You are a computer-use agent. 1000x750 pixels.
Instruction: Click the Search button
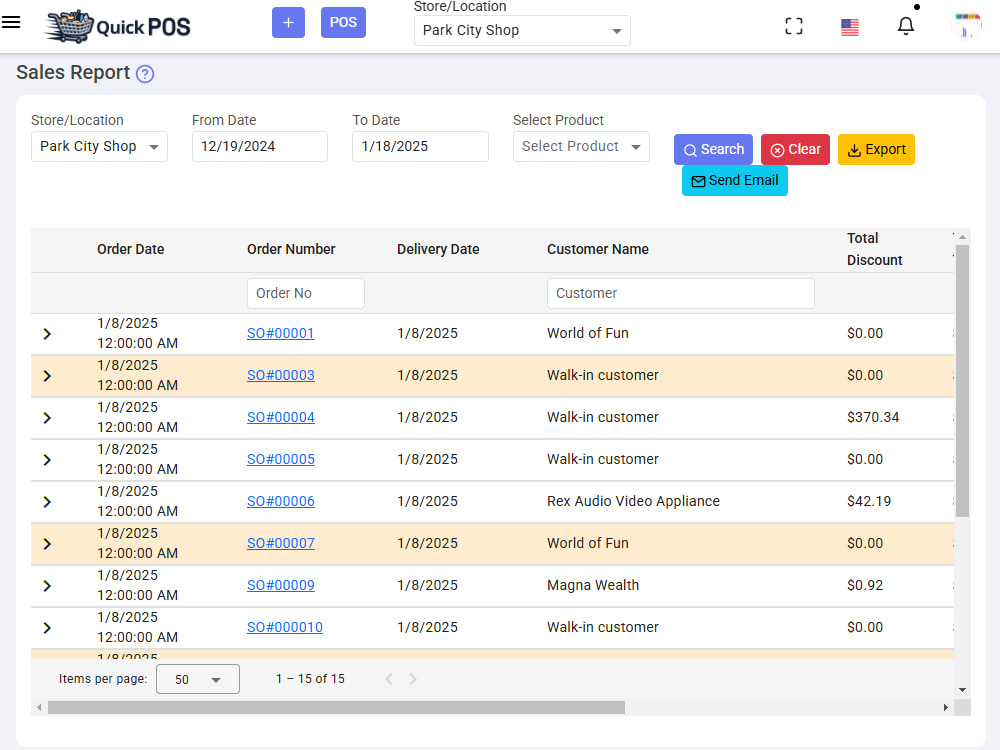(x=713, y=149)
